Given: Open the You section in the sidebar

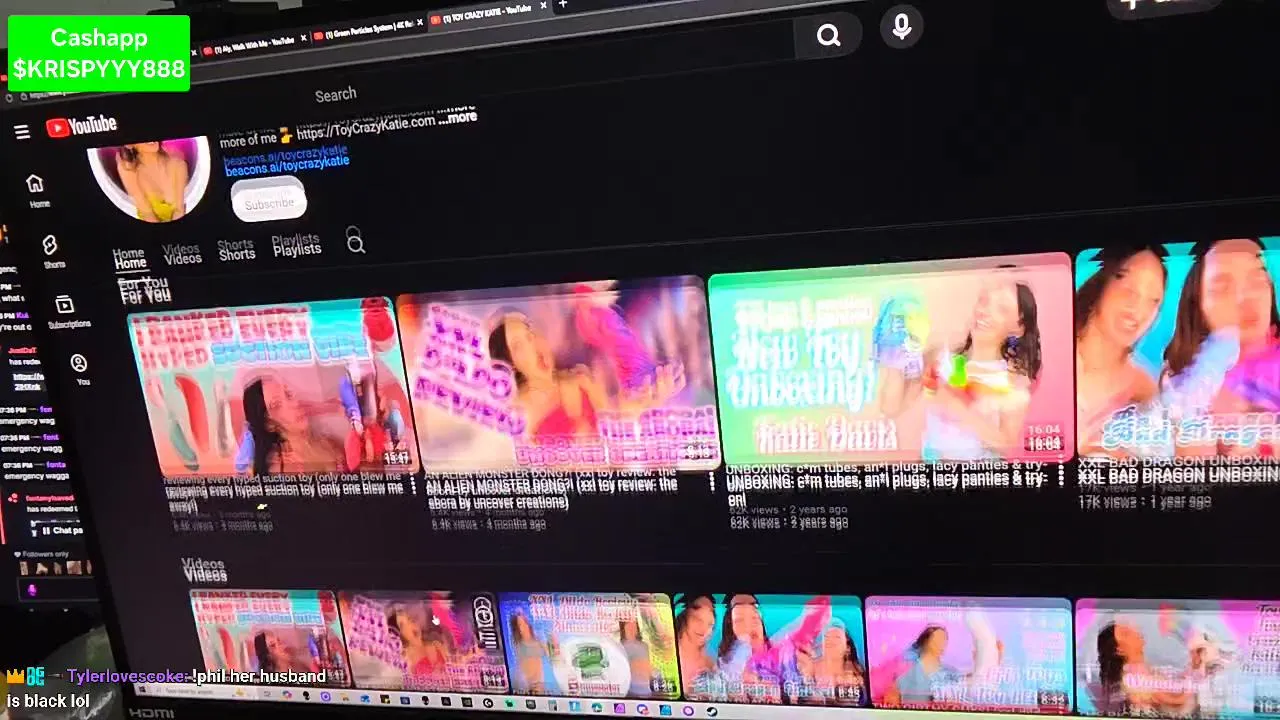Looking at the screenshot, I should pos(80,369).
